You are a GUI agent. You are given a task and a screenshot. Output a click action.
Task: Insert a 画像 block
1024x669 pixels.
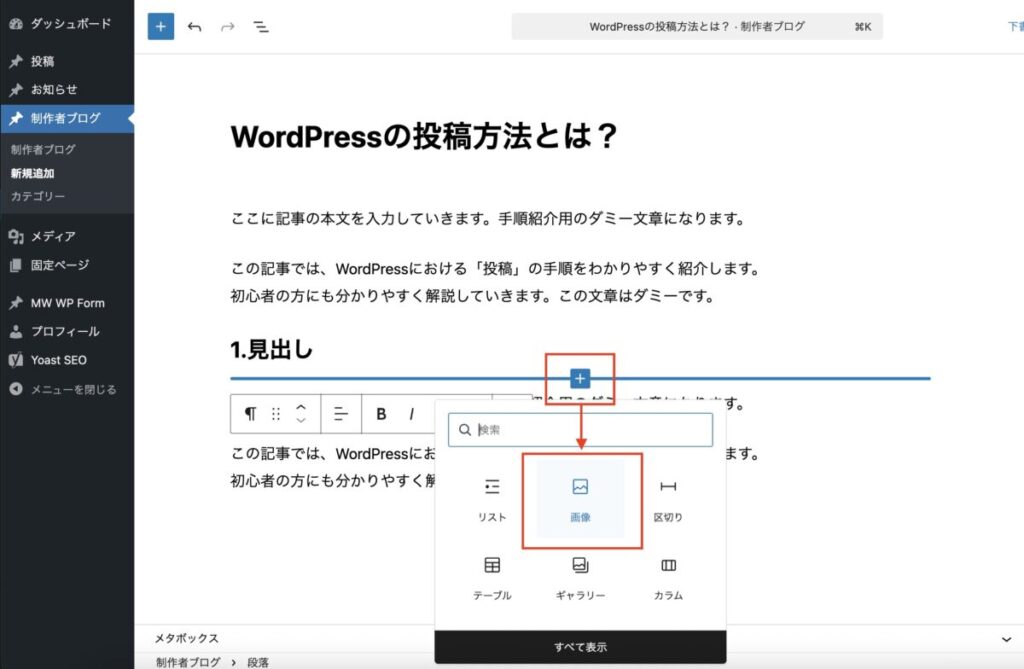point(581,500)
